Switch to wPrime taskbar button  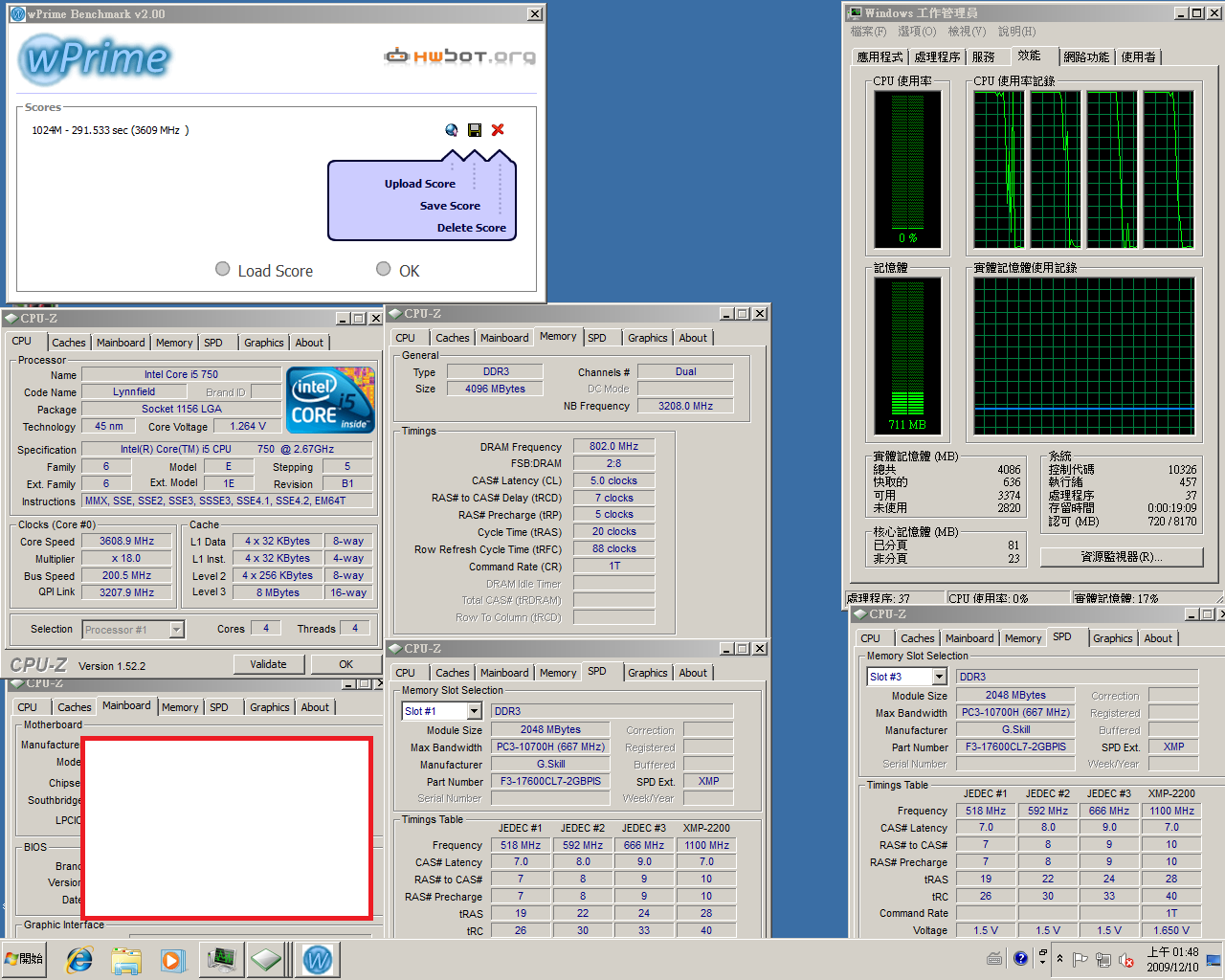(318, 959)
